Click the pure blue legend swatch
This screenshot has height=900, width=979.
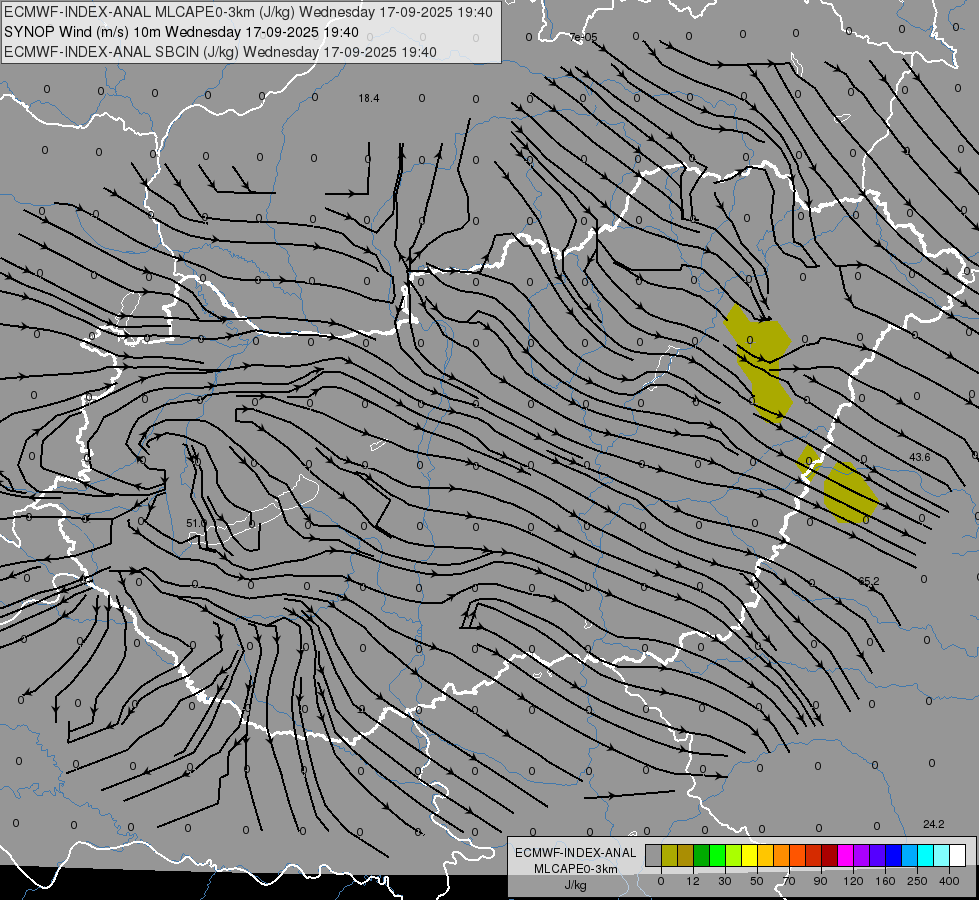893,855
